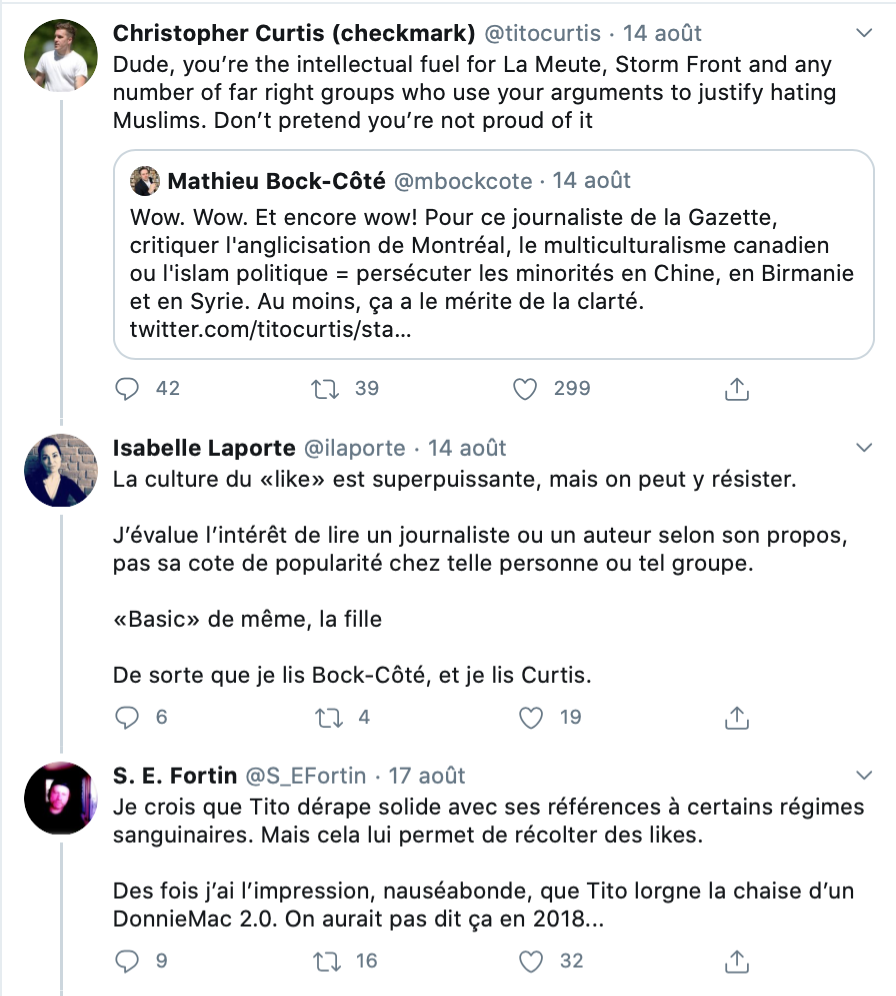
Task: Retweet Isabelle Laporte's tweet
Action: [326, 717]
